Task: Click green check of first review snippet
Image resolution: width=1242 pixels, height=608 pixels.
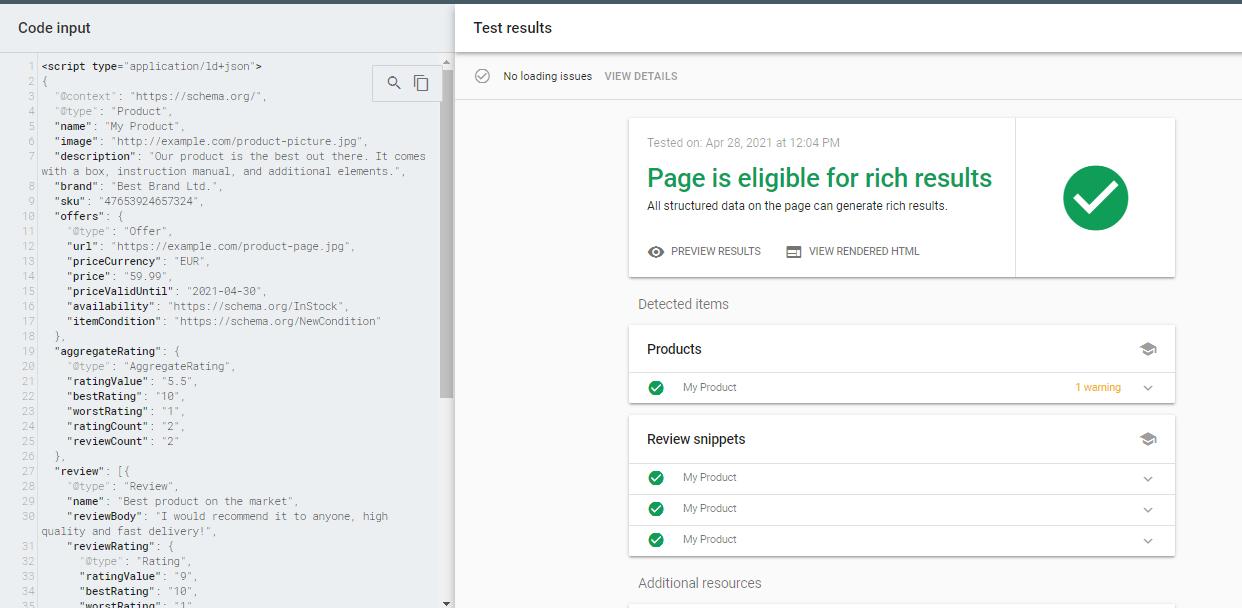Action: tap(656, 478)
